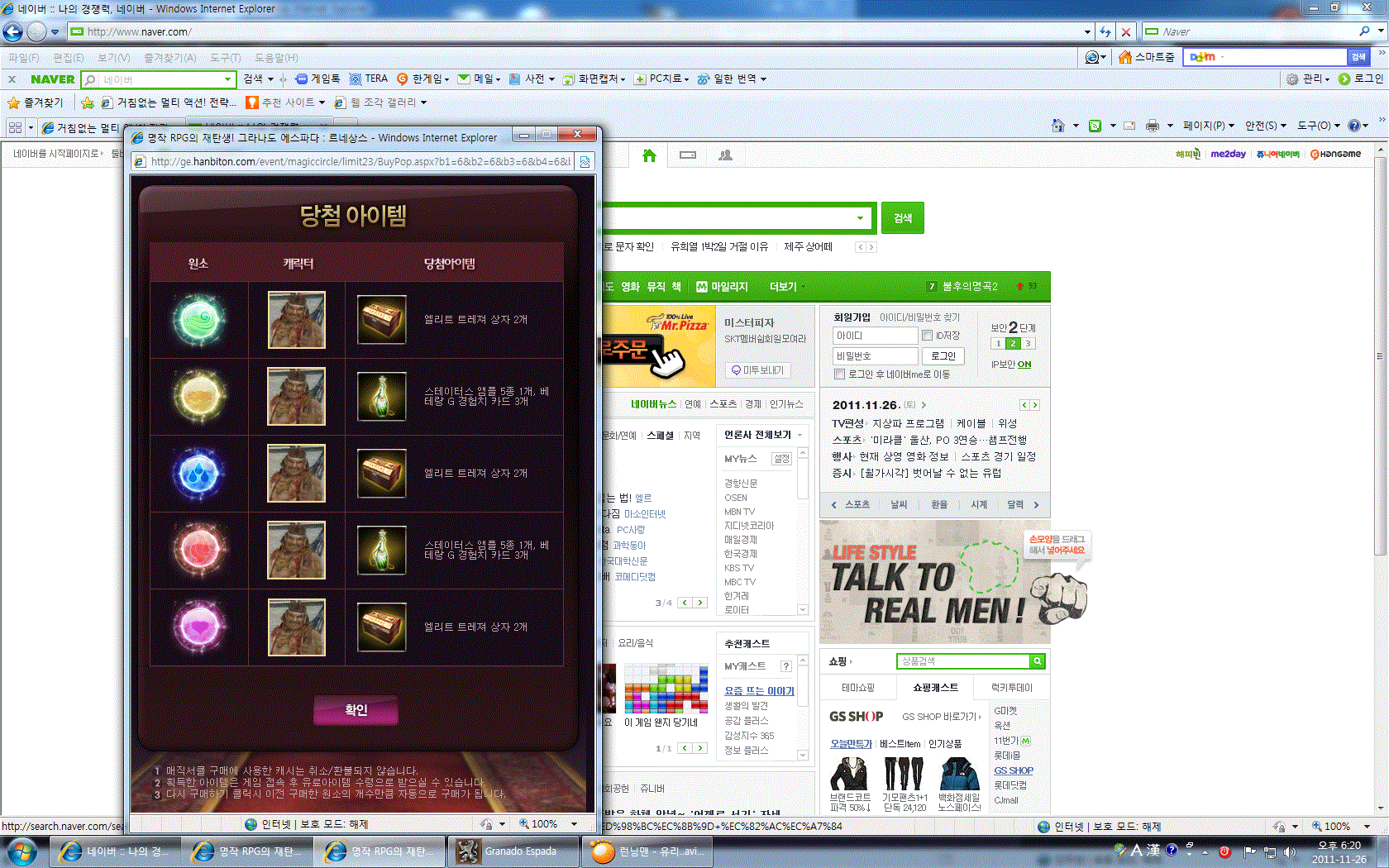Click the Naver green 검색 search button
Screen dimensions: 1389x868
[x=902, y=217]
